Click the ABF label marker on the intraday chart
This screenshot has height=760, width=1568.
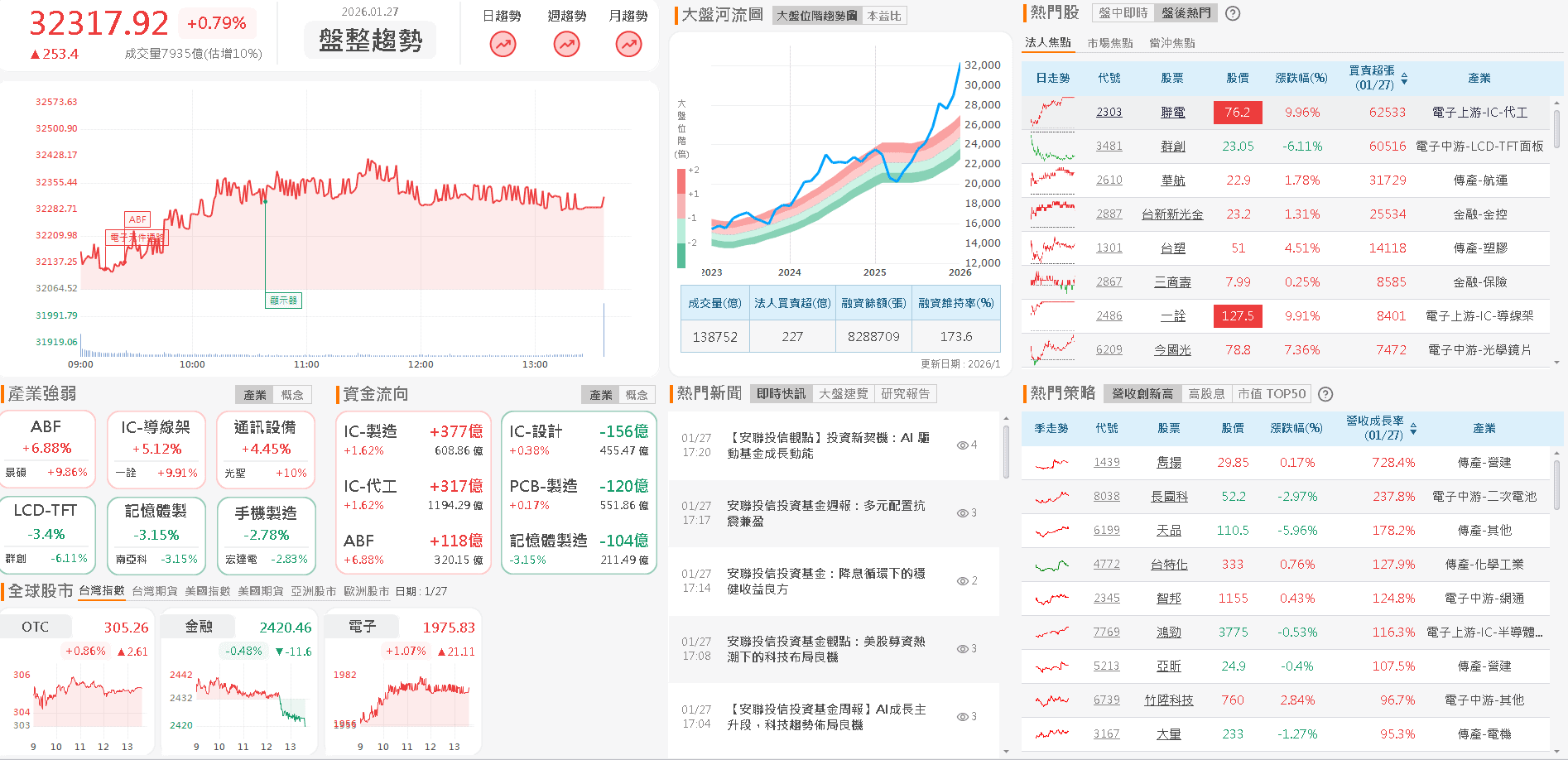pos(137,219)
